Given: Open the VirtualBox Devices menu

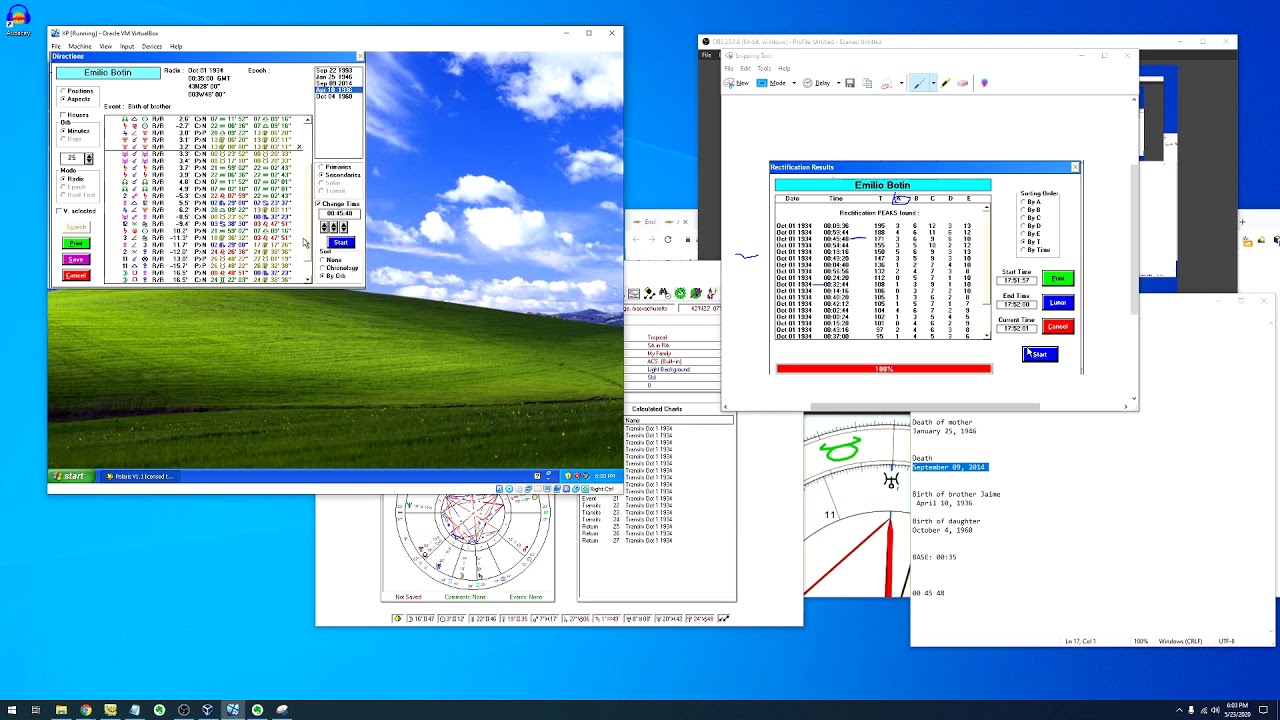Looking at the screenshot, I should pos(152,46).
